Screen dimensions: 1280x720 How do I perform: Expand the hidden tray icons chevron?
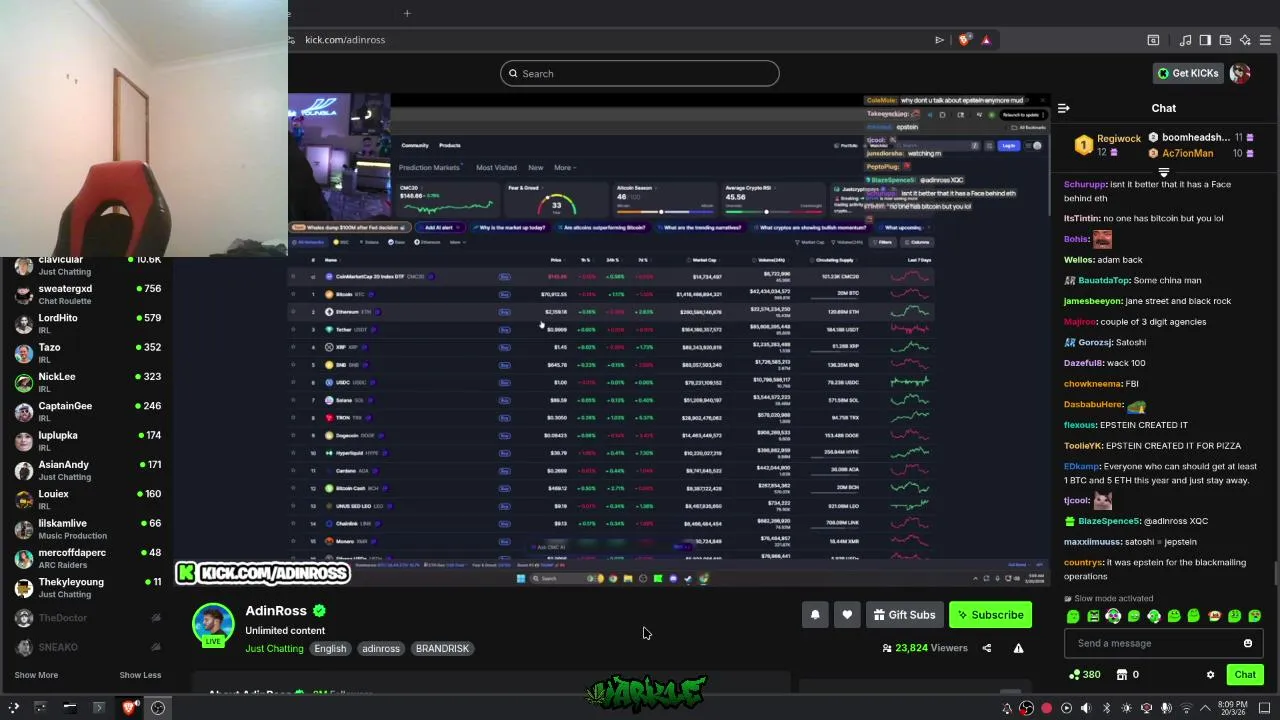1205,708
